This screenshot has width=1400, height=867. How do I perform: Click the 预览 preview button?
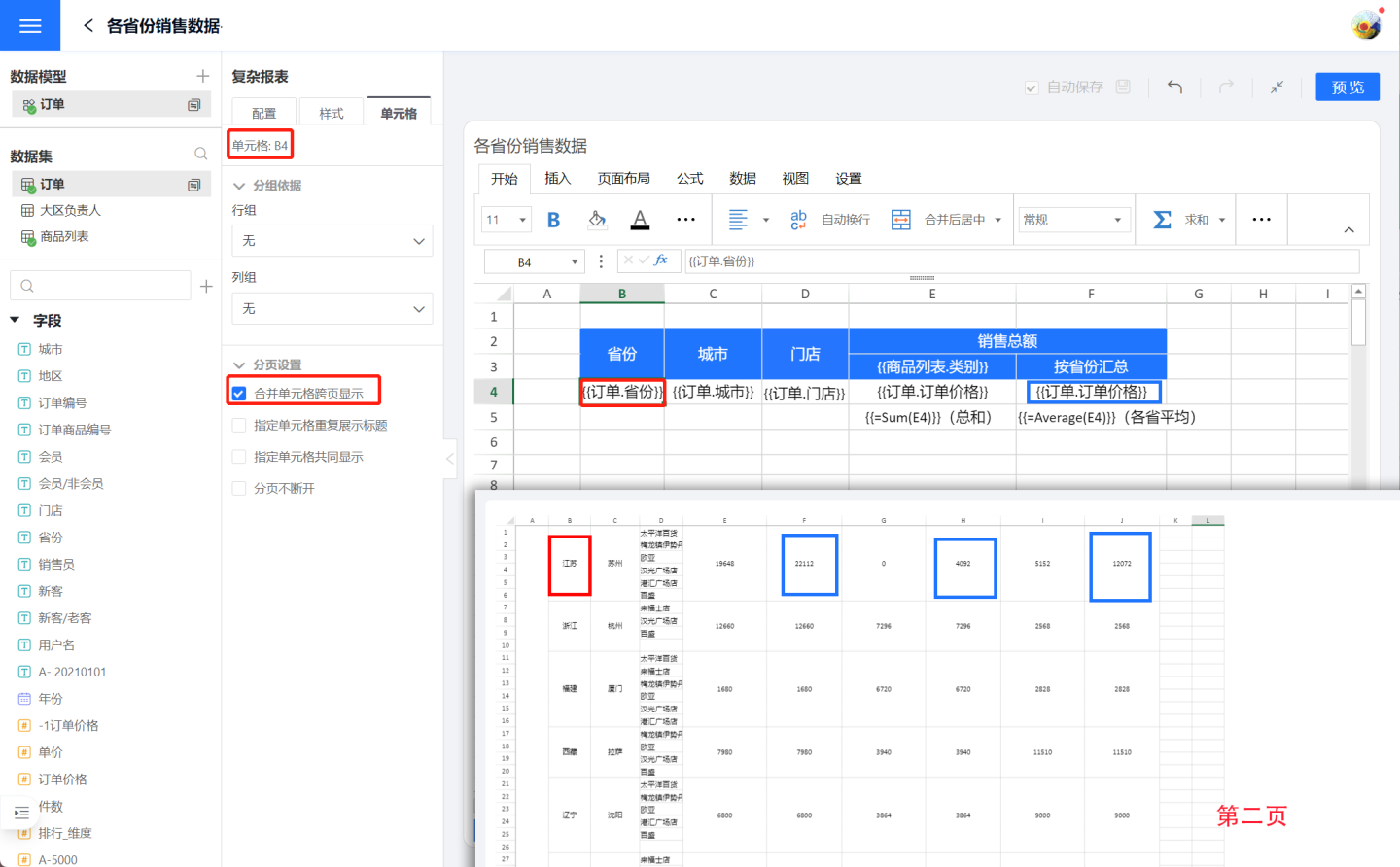click(x=1347, y=87)
